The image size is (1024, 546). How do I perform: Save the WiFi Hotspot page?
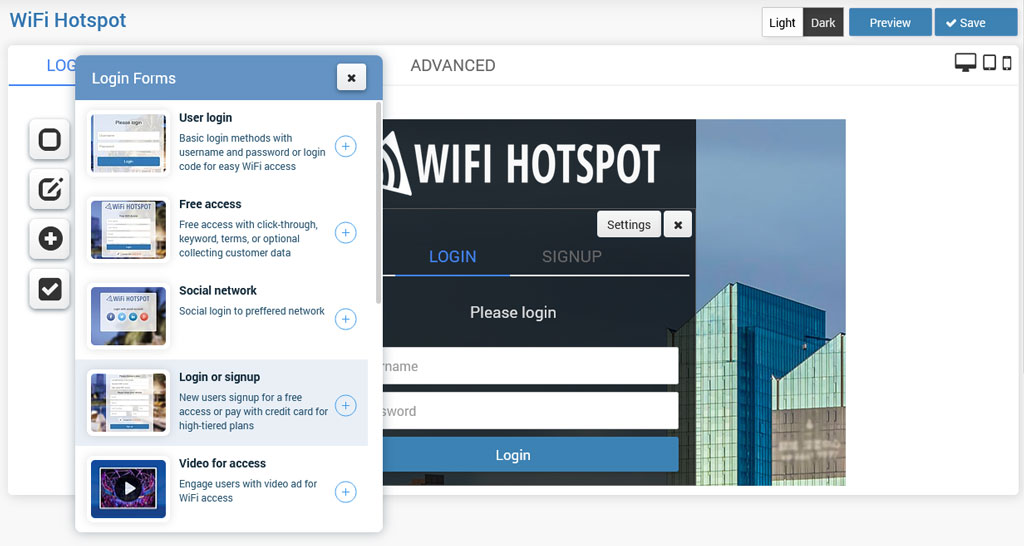tap(975, 23)
